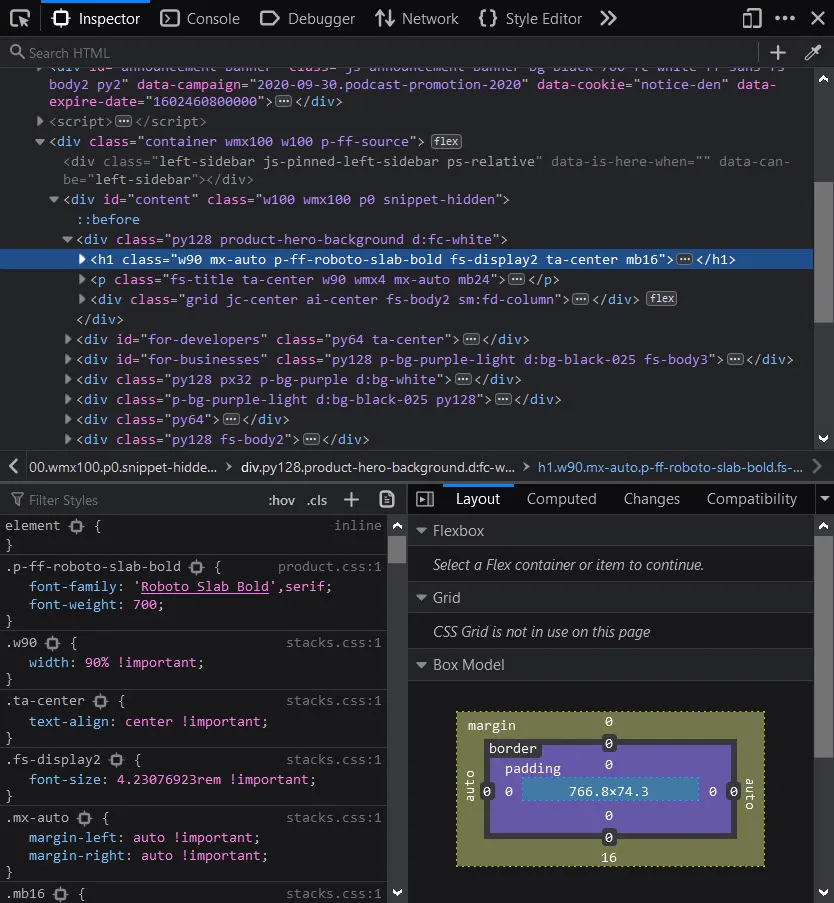Collapse the Flexbox section
Viewport: 834px width, 903px height.
point(422,530)
